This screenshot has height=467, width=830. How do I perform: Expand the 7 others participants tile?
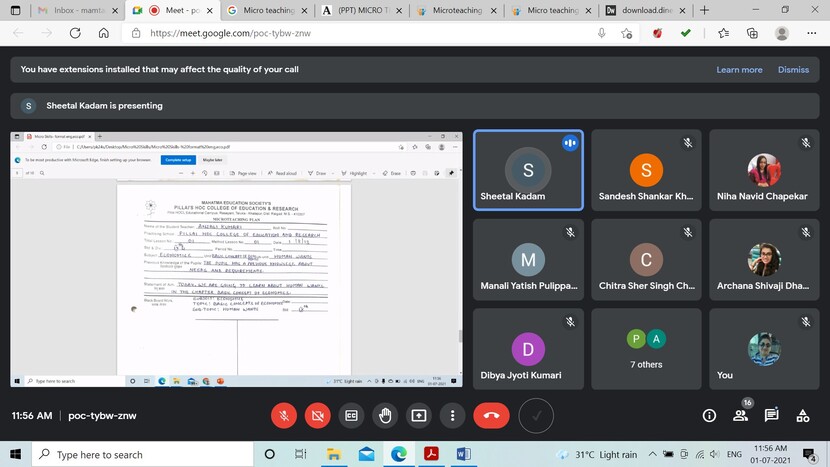646,348
